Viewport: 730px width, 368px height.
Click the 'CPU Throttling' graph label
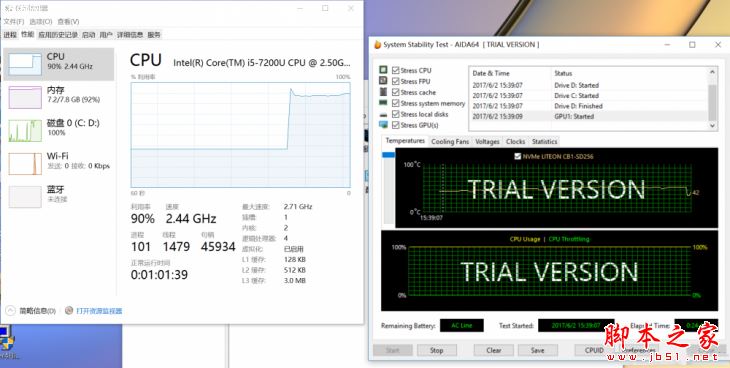[x=569, y=239]
